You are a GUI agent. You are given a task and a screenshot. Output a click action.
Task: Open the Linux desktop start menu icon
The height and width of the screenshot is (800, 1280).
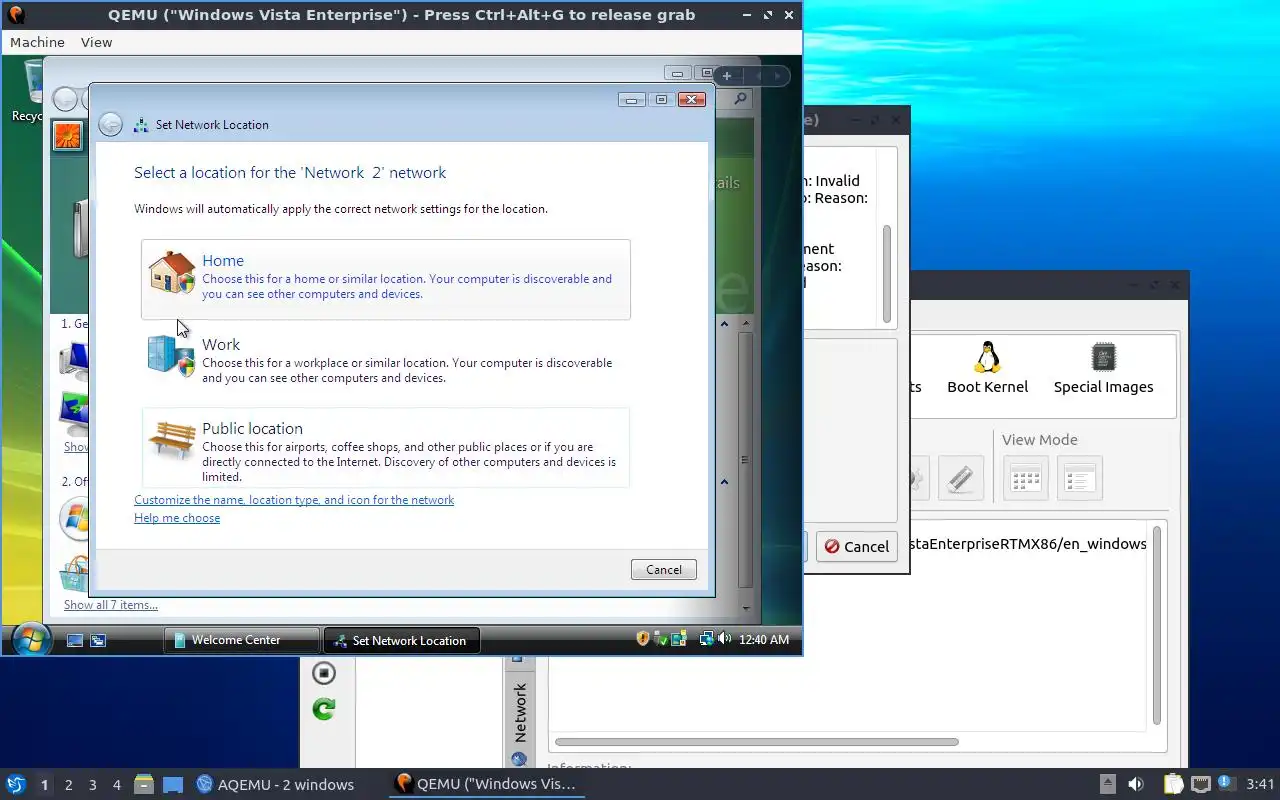(x=16, y=785)
